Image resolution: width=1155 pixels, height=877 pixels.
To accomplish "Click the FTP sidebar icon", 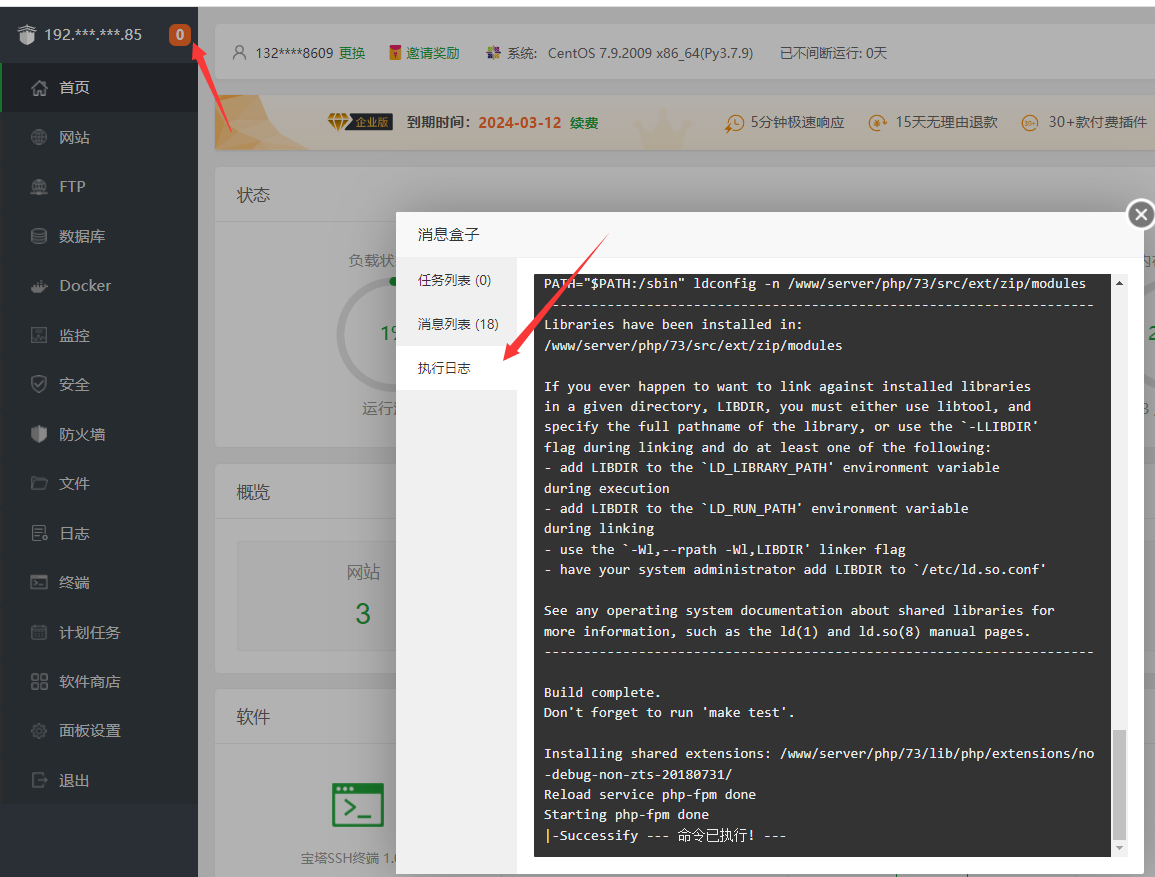I will tap(39, 186).
